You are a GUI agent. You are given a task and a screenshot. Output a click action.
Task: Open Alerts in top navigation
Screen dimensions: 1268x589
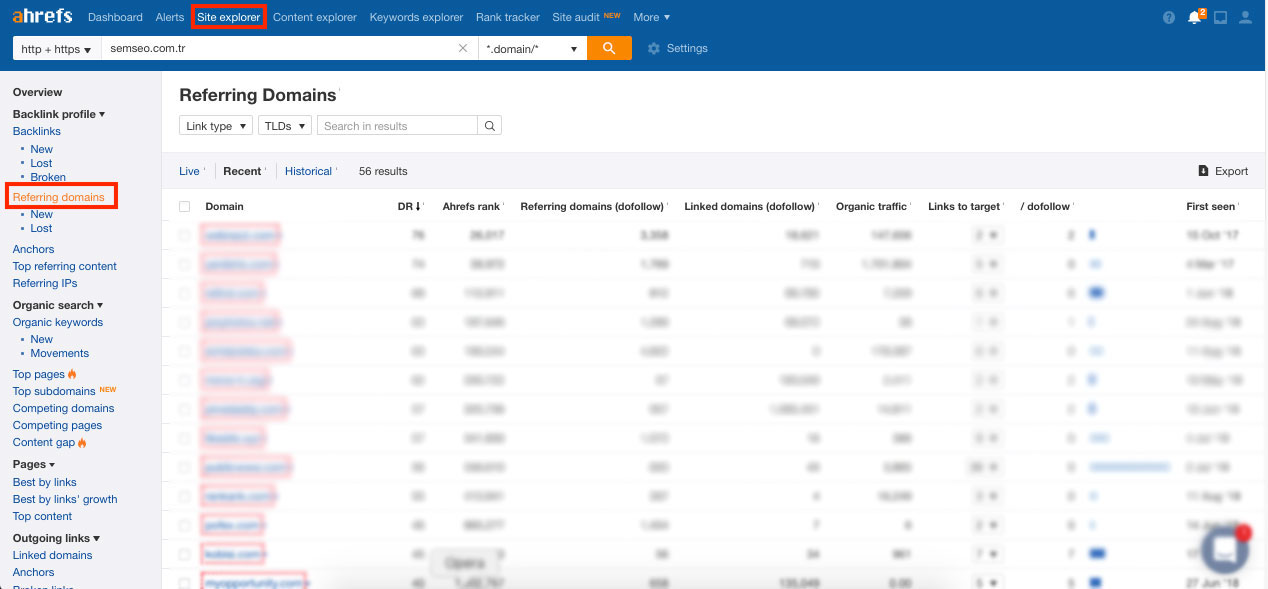pyautogui.click(x=169, y=17)
